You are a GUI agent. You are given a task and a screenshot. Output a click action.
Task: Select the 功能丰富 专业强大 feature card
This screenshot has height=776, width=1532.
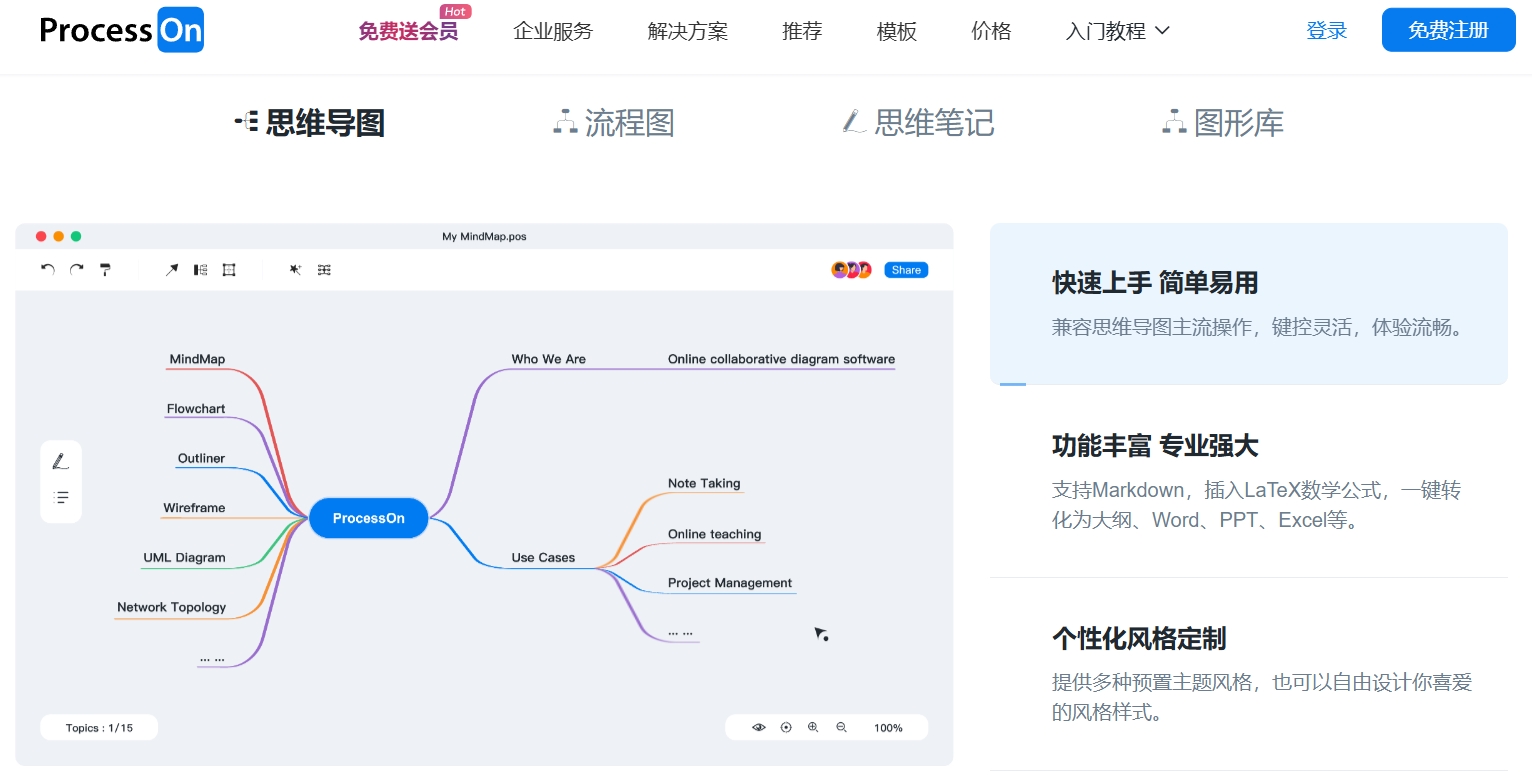click(1249, 482)
